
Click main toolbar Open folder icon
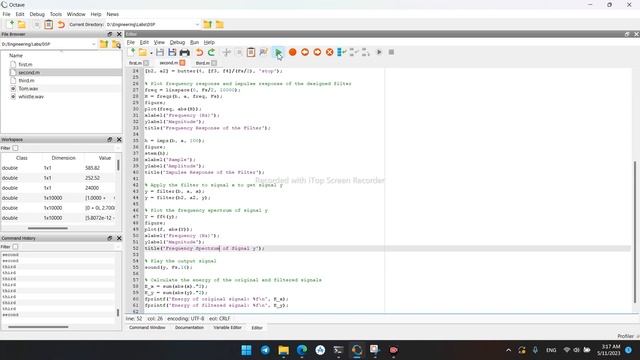coord(22,24)
